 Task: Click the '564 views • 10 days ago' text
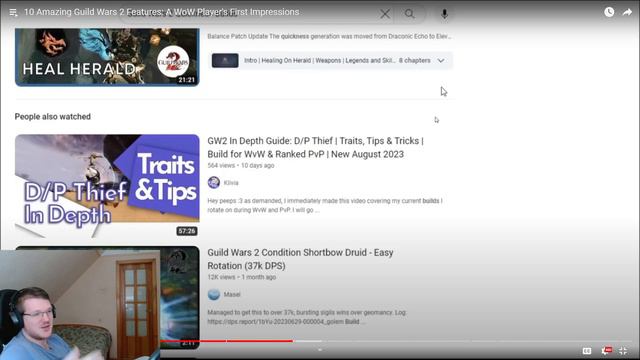click(241, 165)
